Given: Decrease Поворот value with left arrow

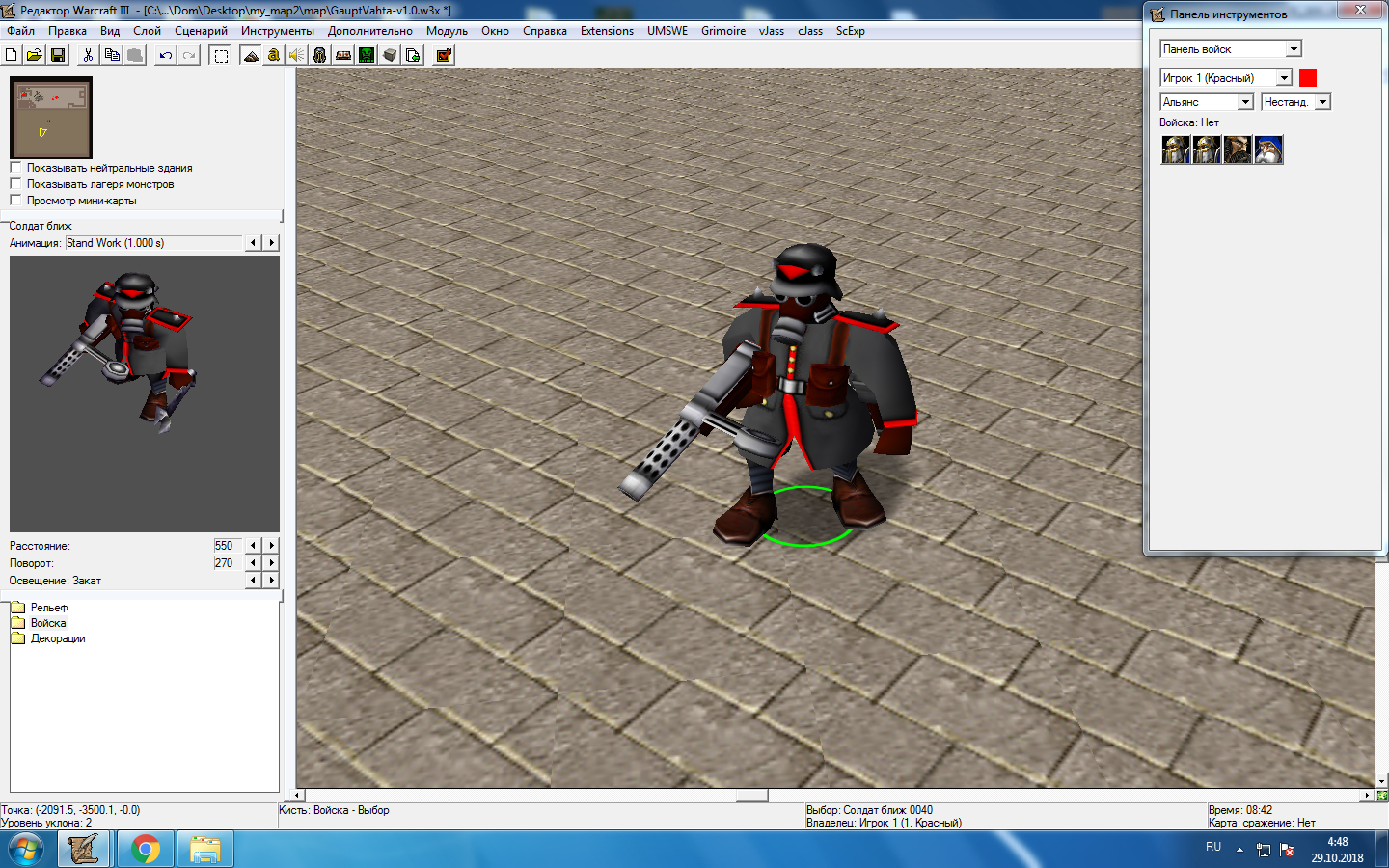Looking at the screenshot, I should pyautogui.click(x=254, y=563).
